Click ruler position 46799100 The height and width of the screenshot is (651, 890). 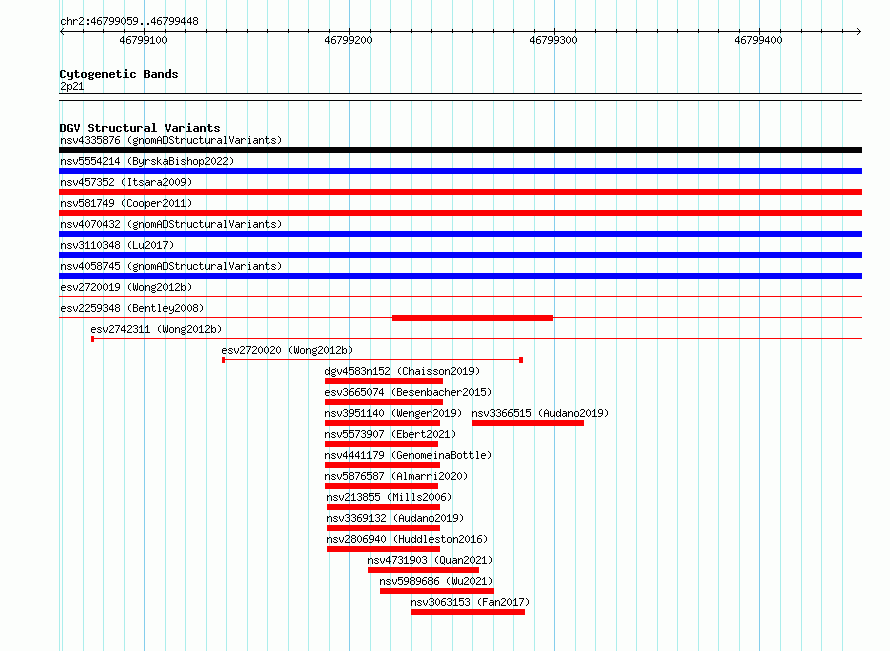[144, 40]
